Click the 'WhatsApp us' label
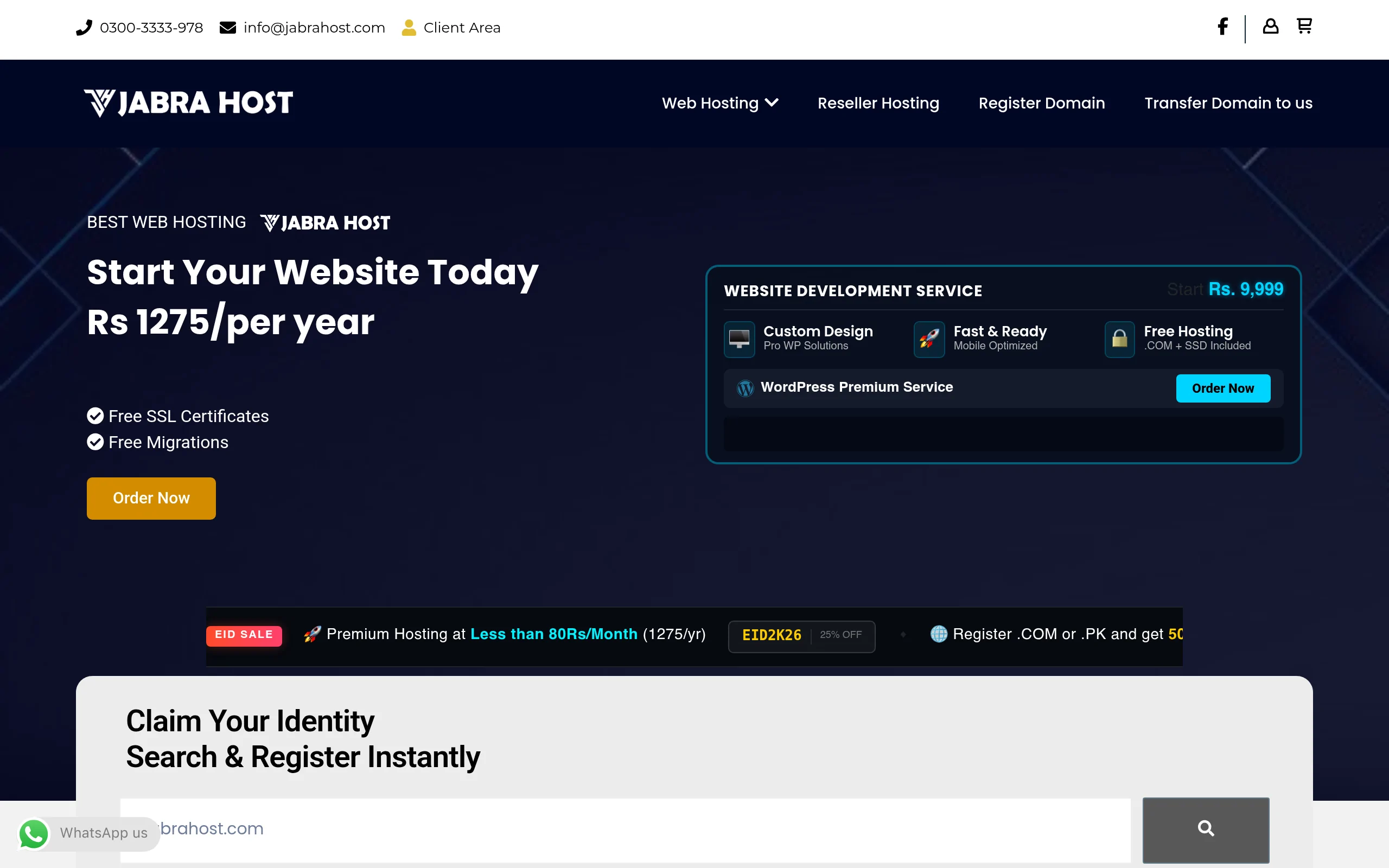1389x868 pixels. (x=104, y=833)
